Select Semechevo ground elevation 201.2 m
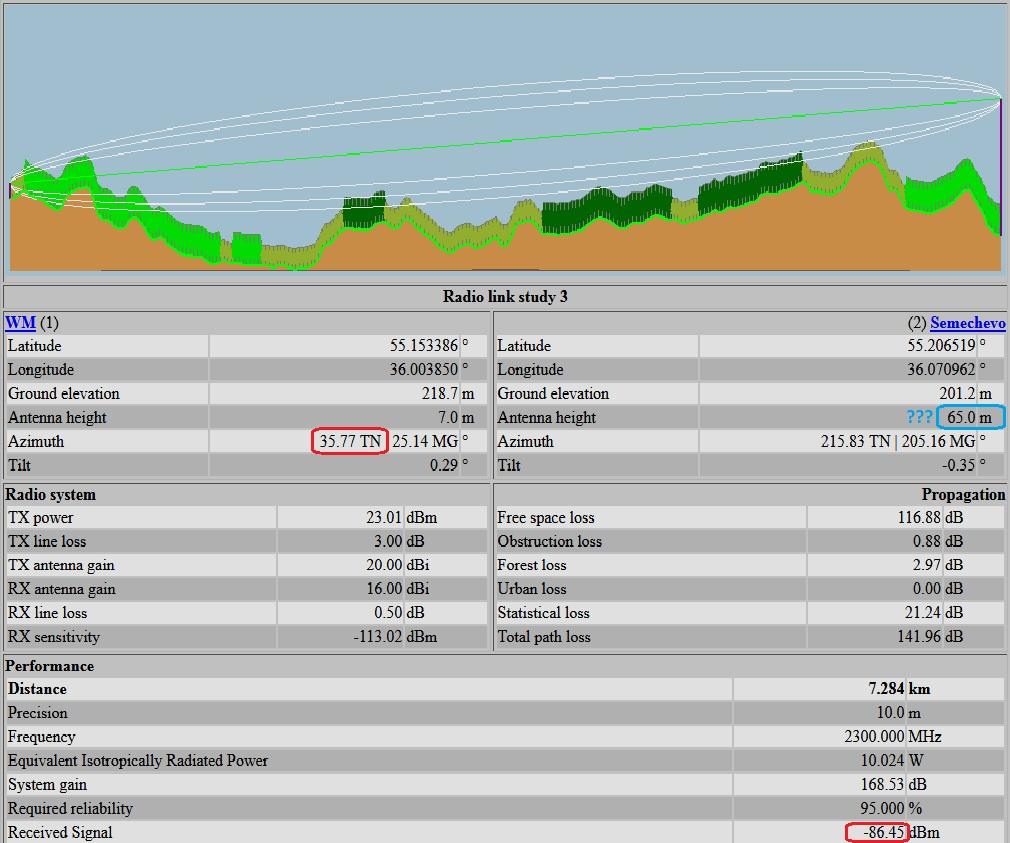The height and width of the screenshot is (843, 1010). tap(966, 393)
